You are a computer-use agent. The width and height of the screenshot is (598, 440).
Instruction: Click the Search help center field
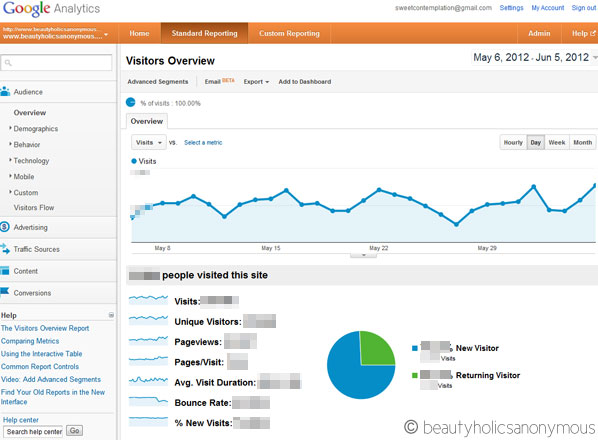pos(34,432)
